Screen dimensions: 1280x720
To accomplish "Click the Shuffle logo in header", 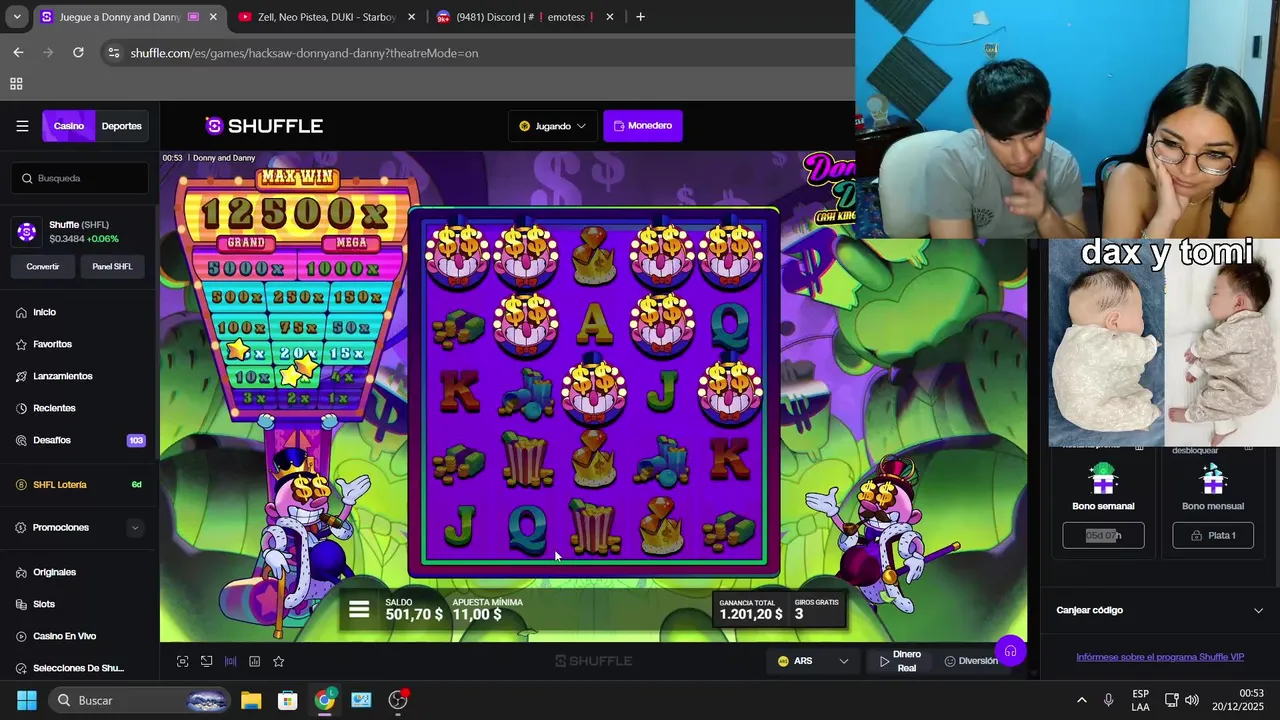I will [x=264, y=126].
